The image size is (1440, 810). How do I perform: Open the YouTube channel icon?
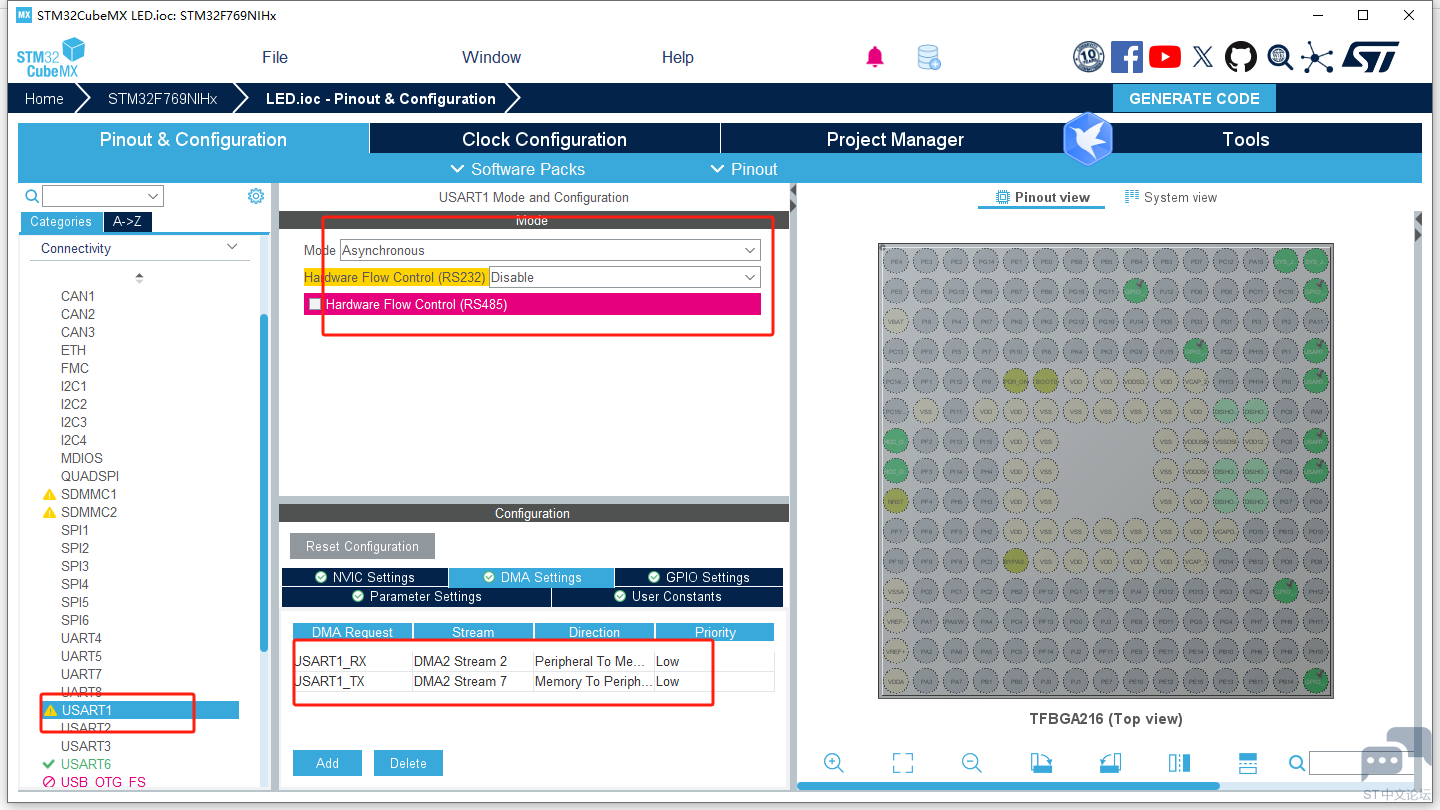click(x=1165, y=57)
